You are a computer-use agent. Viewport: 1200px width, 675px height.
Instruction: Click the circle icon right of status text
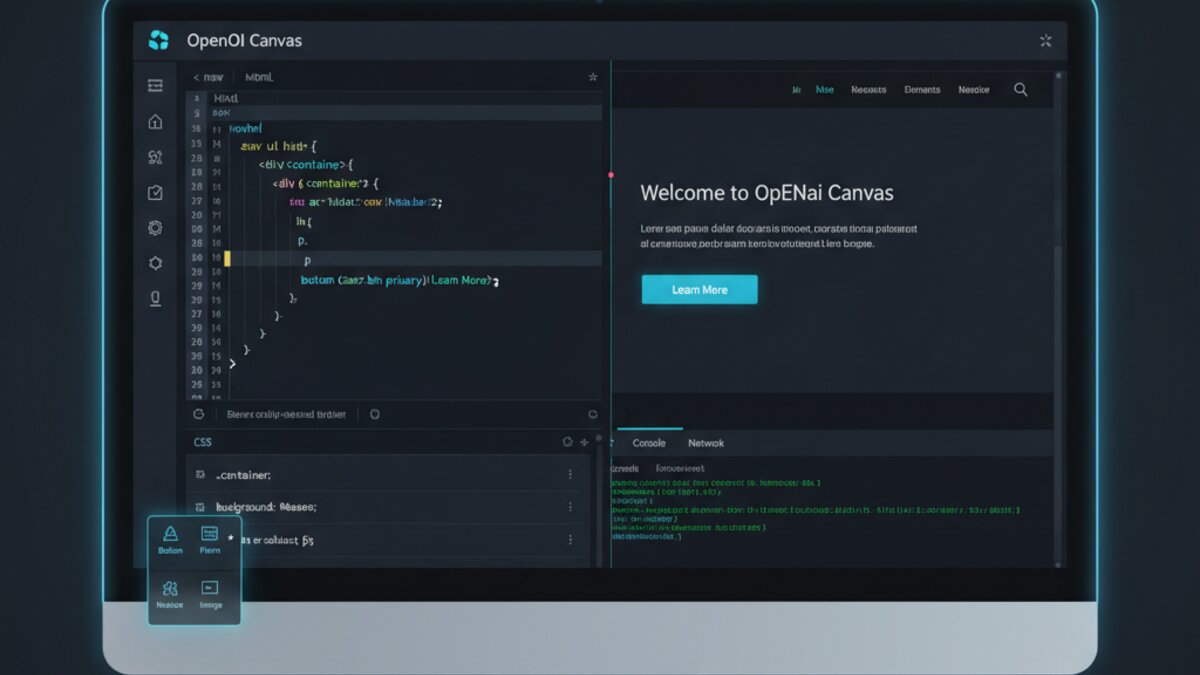pos(375,413)
